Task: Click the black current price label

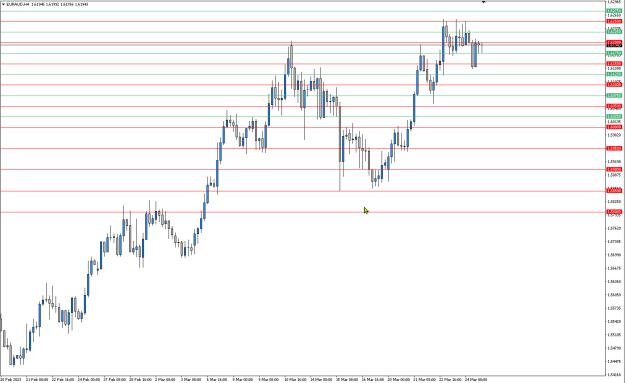Action: (x=613, y=46)
